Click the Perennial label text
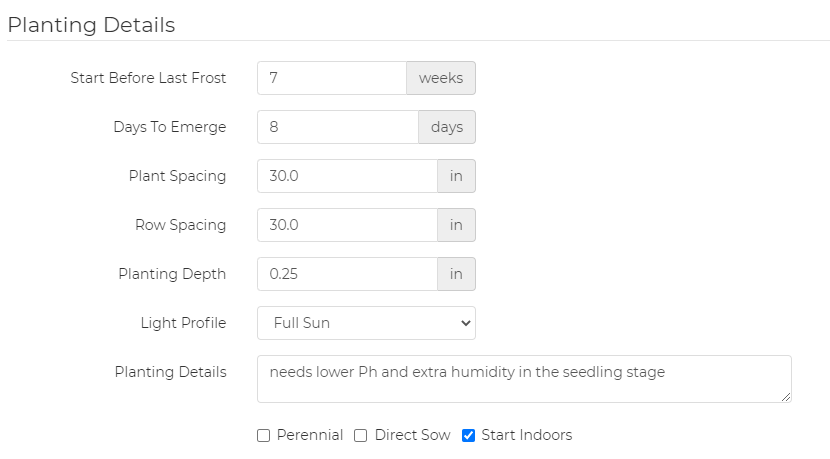Viewport: 830px width, 459px height. [310, 435]
